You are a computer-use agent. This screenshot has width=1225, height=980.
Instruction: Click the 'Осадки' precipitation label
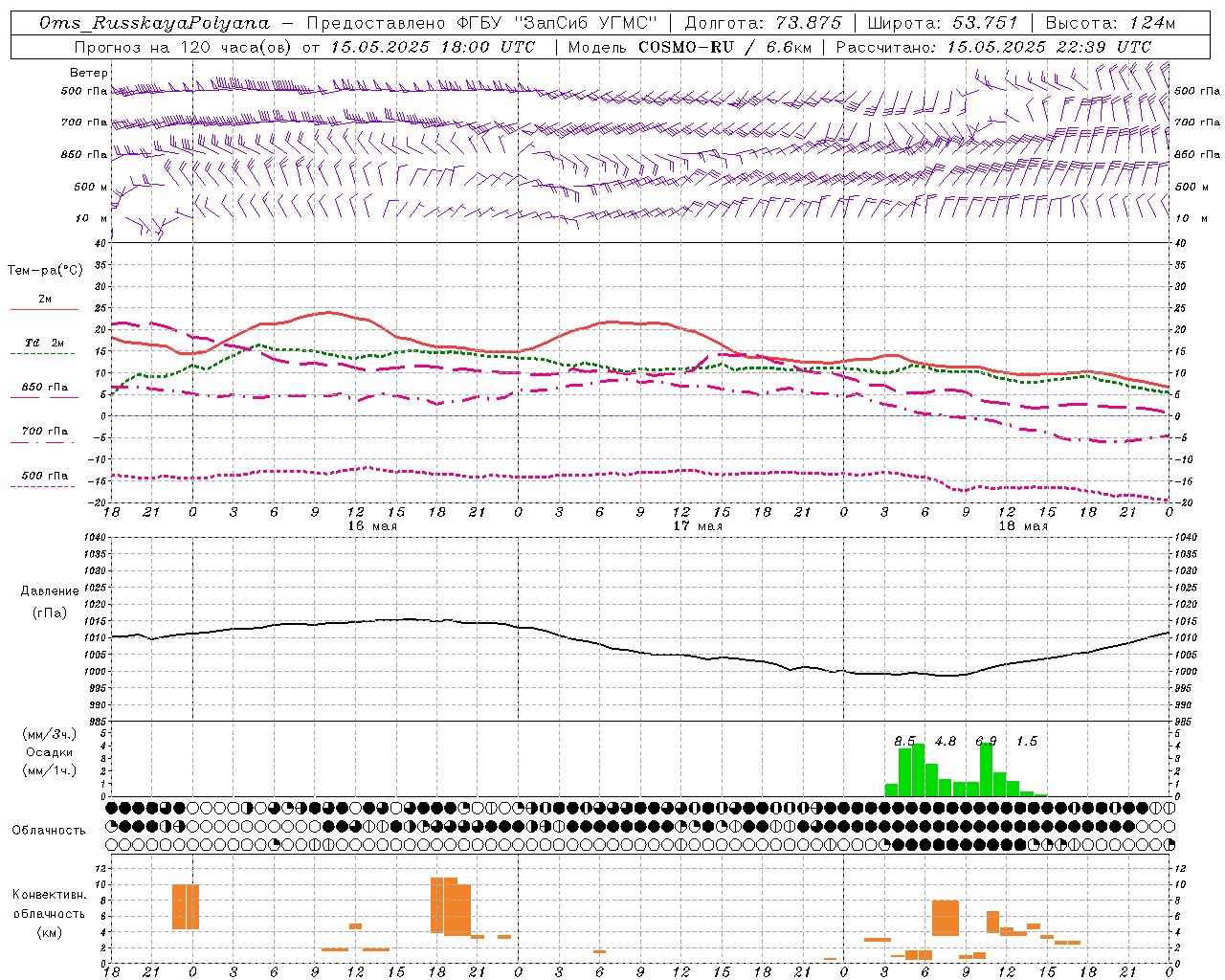(50, 752)
